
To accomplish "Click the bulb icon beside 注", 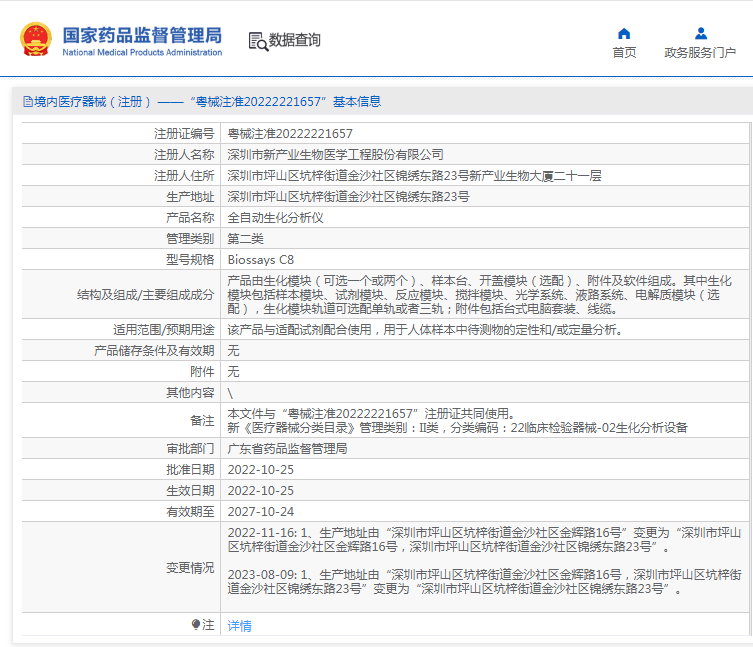I will coord(195,624).
